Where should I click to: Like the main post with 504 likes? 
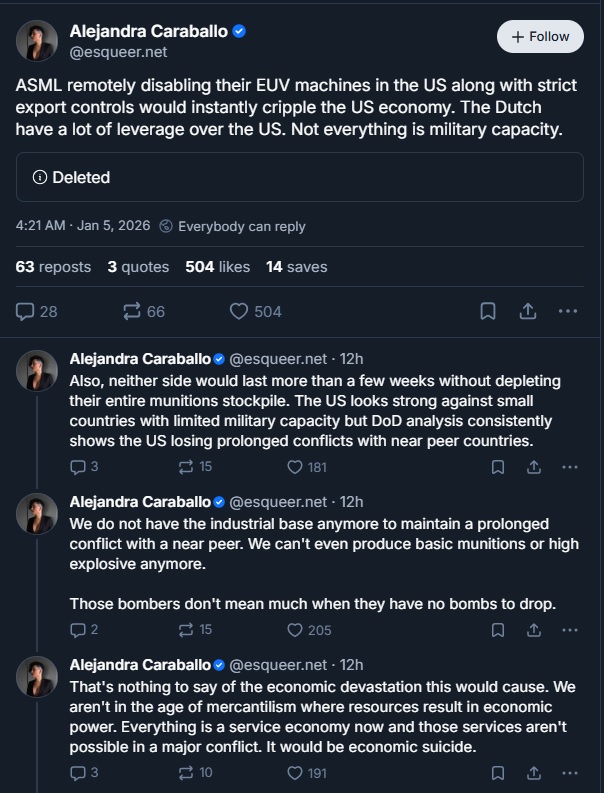(x=240, y=311)
